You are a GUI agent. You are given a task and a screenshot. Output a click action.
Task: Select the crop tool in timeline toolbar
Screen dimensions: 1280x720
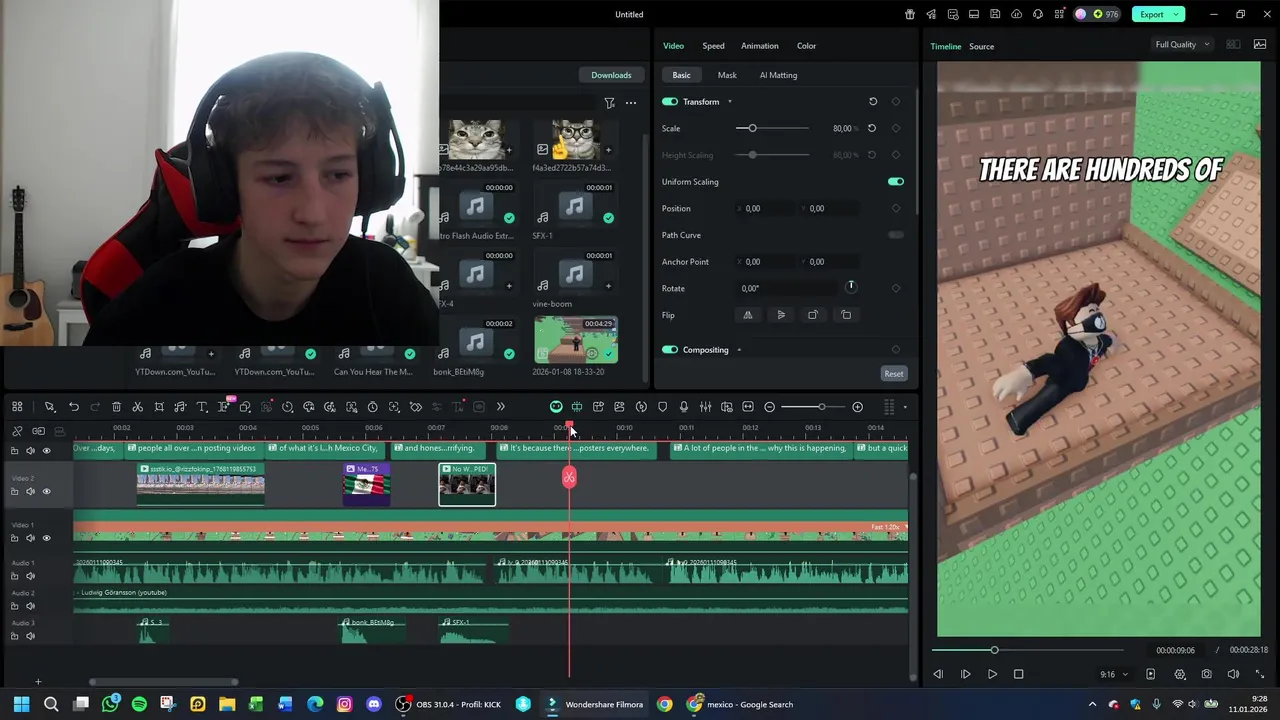(159, 407)
